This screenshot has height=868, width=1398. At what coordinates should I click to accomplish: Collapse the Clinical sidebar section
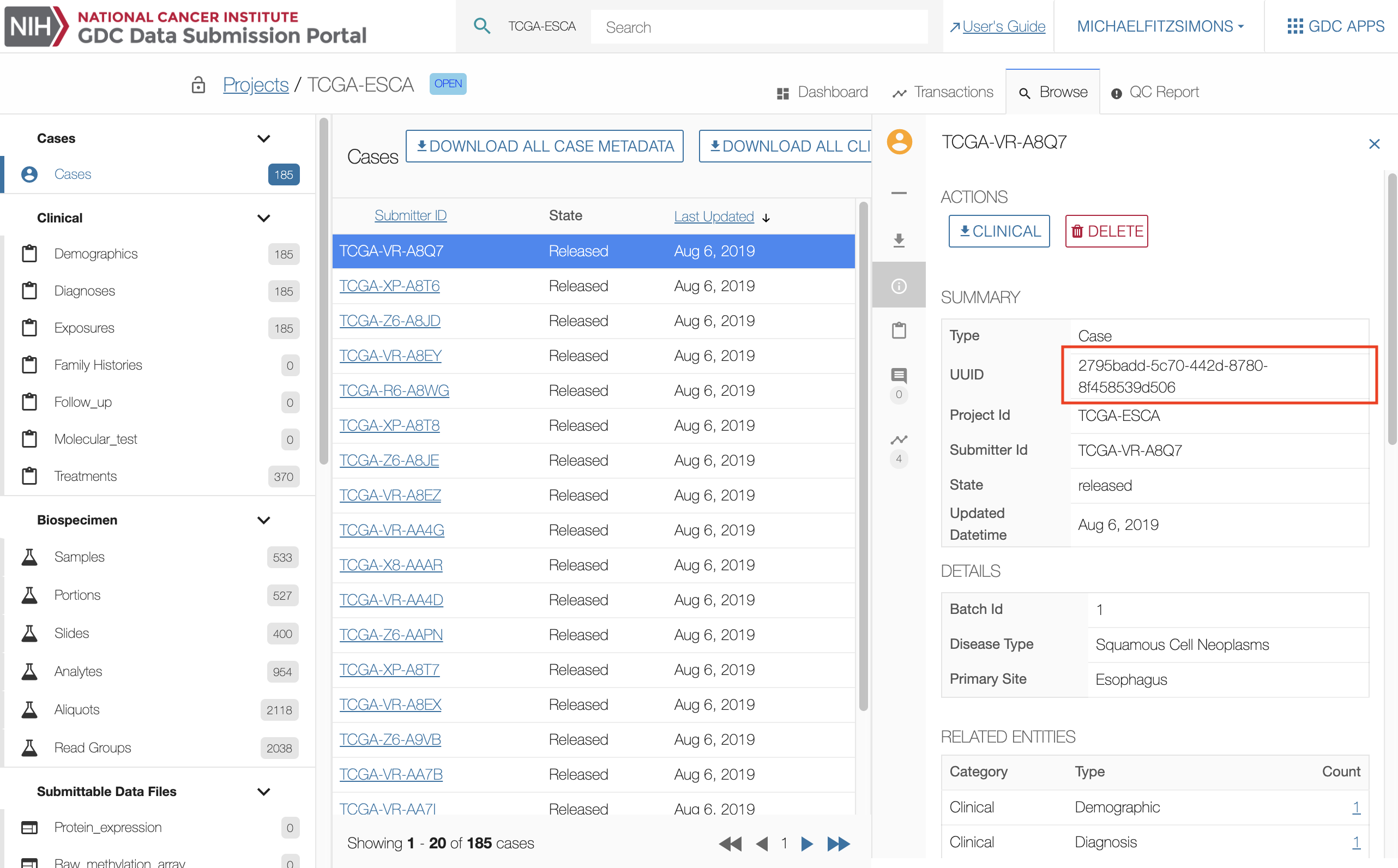[x=263, y=218]
